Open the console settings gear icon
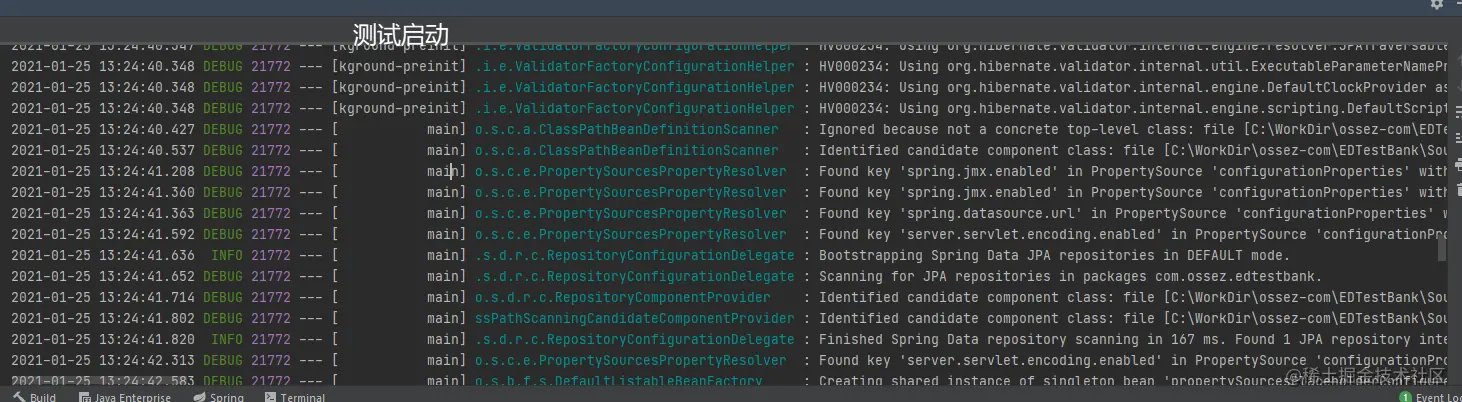The height and width of the screenshot is (402, 1462). coord(1437,4)
